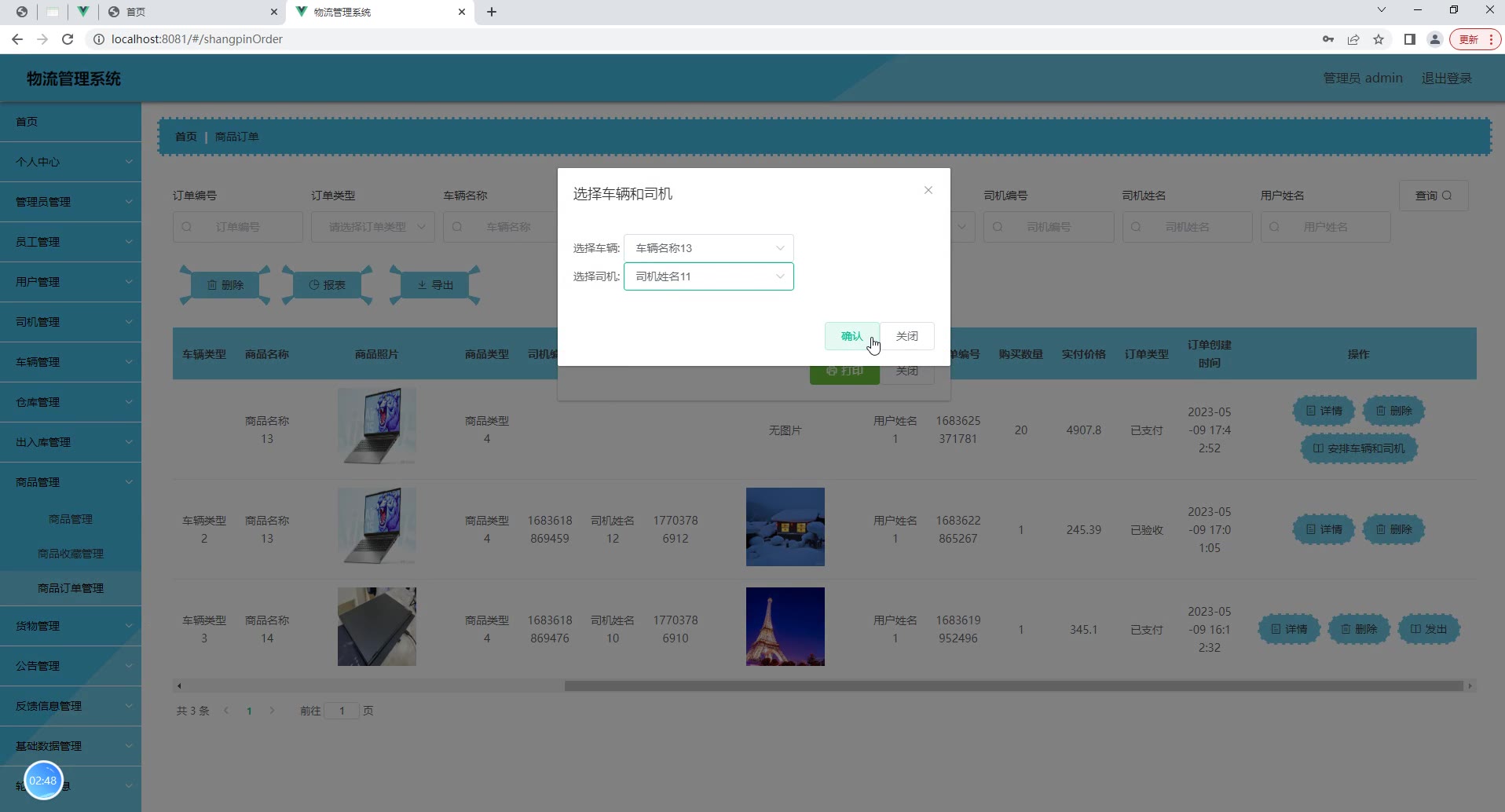1505x812 pixels.
Task: Focus the 司机编号 search field
Action: coord(1049,227)
